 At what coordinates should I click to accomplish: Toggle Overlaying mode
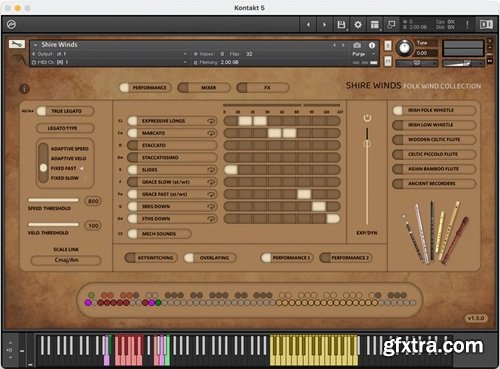210,258
